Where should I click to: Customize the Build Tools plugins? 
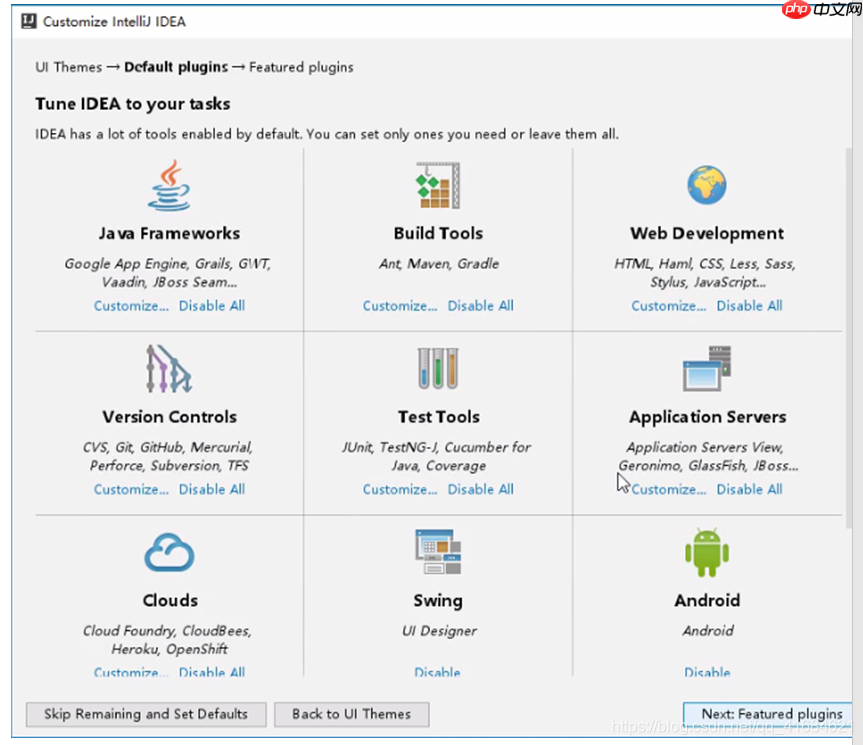(400, 306)
